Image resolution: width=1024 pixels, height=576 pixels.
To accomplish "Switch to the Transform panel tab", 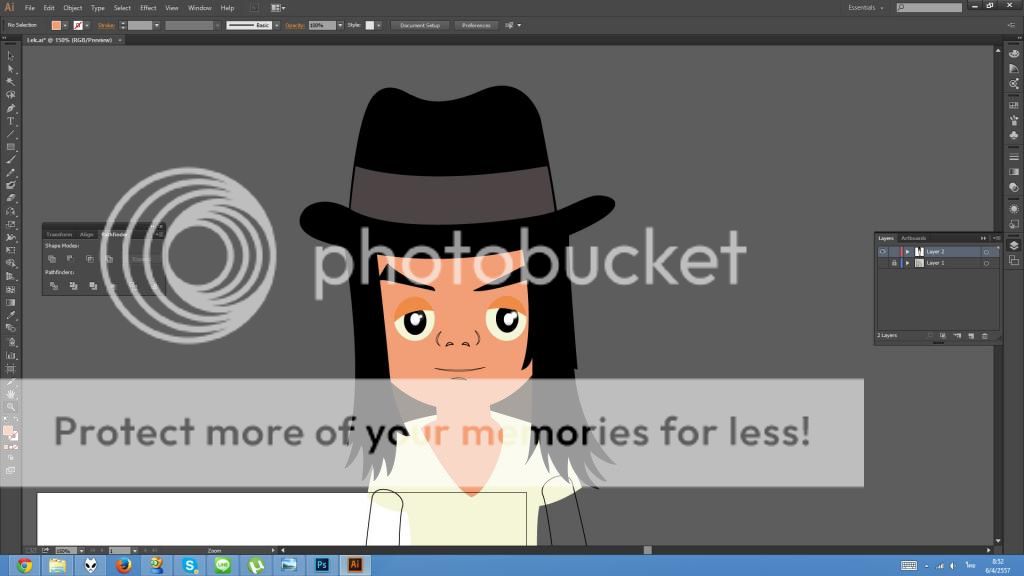I will pos(59,234).
